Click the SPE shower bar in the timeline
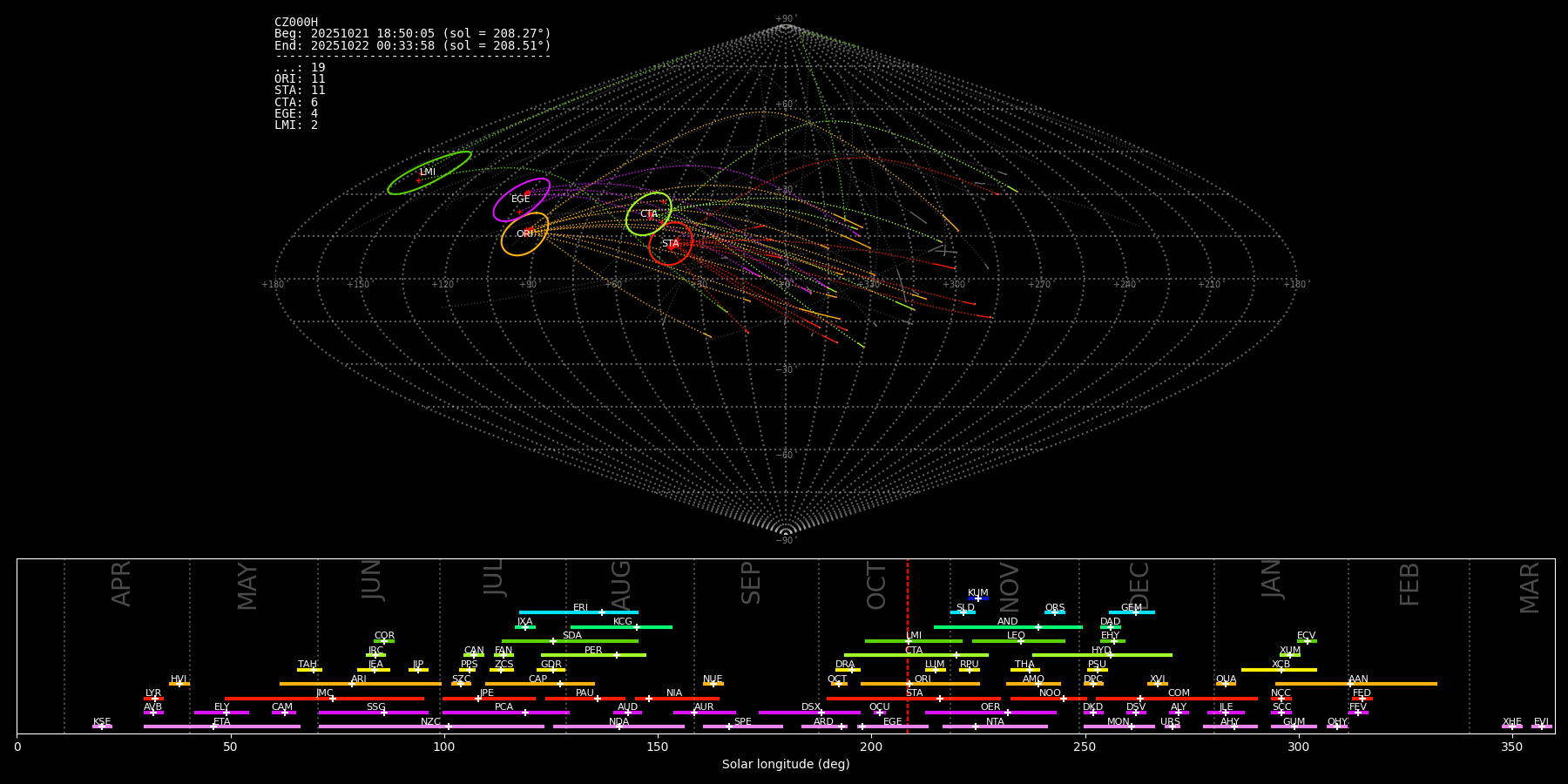The image size is (1568, 784). point(743,727)
